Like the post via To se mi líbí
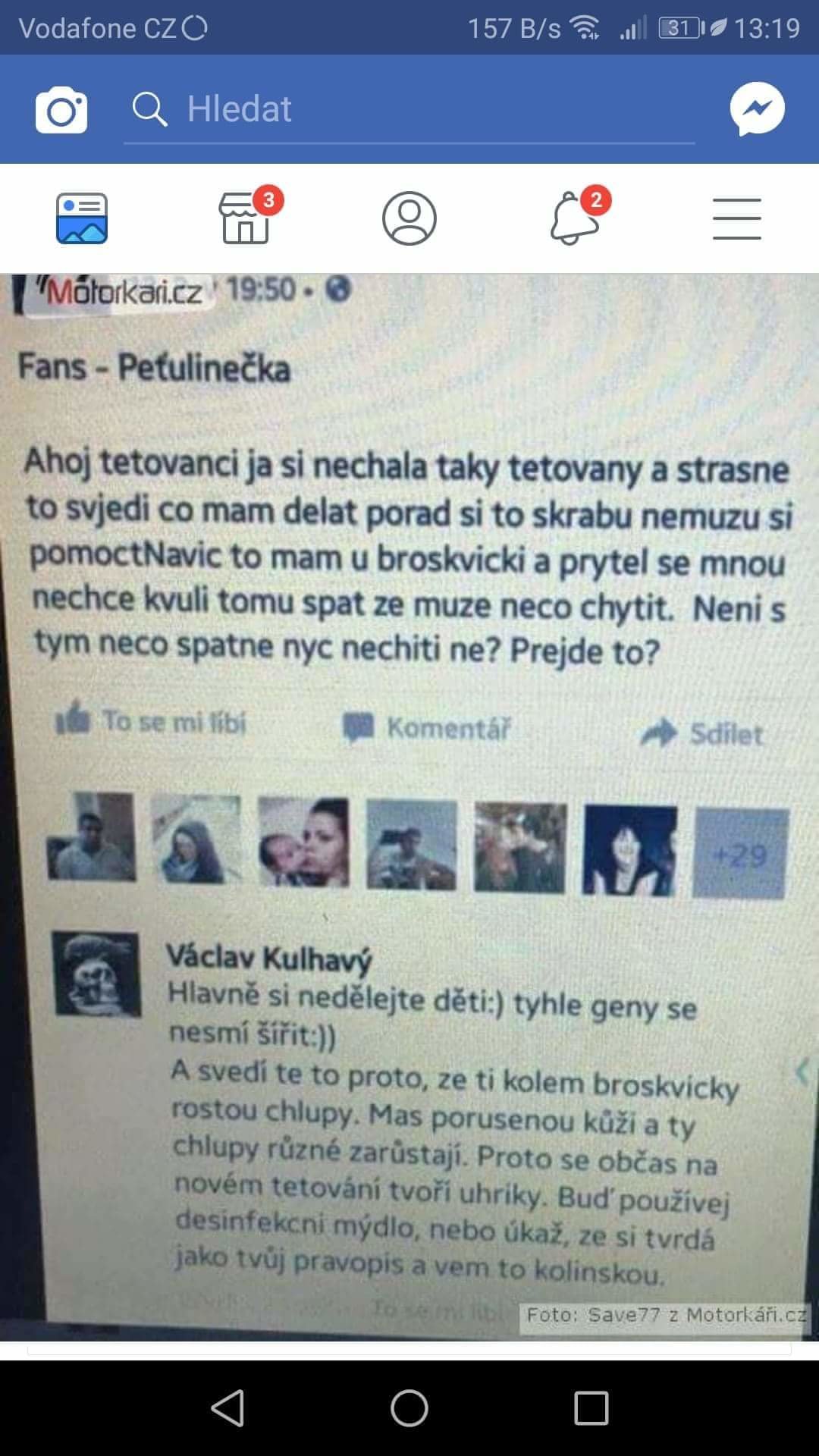Screen dimensions: 819x1456 pyautogui.click(x=152, y=720)
